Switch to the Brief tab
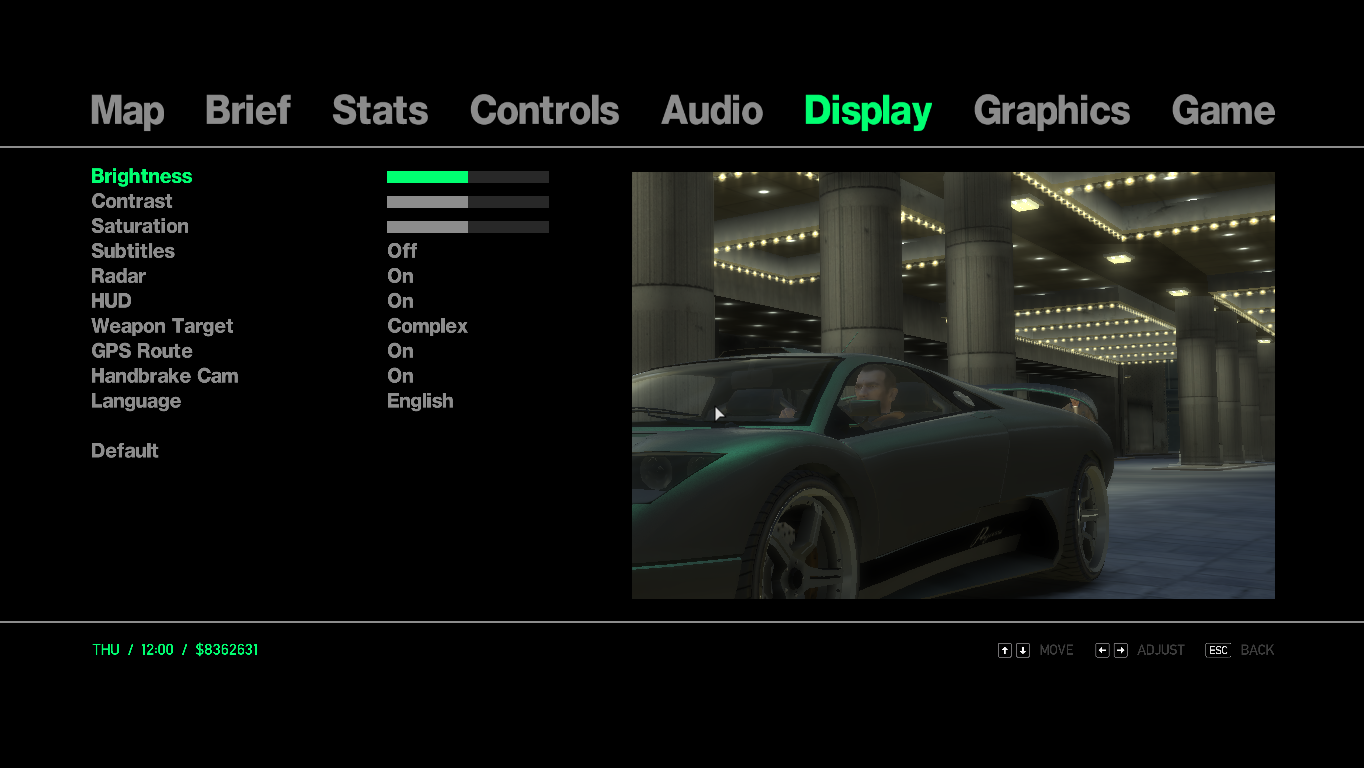 [x=247, y=110]
